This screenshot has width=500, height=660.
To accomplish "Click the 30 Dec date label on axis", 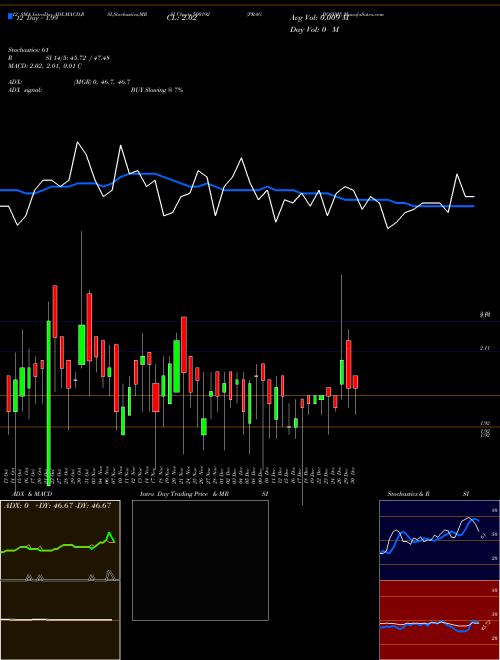I will pos(354,476).
